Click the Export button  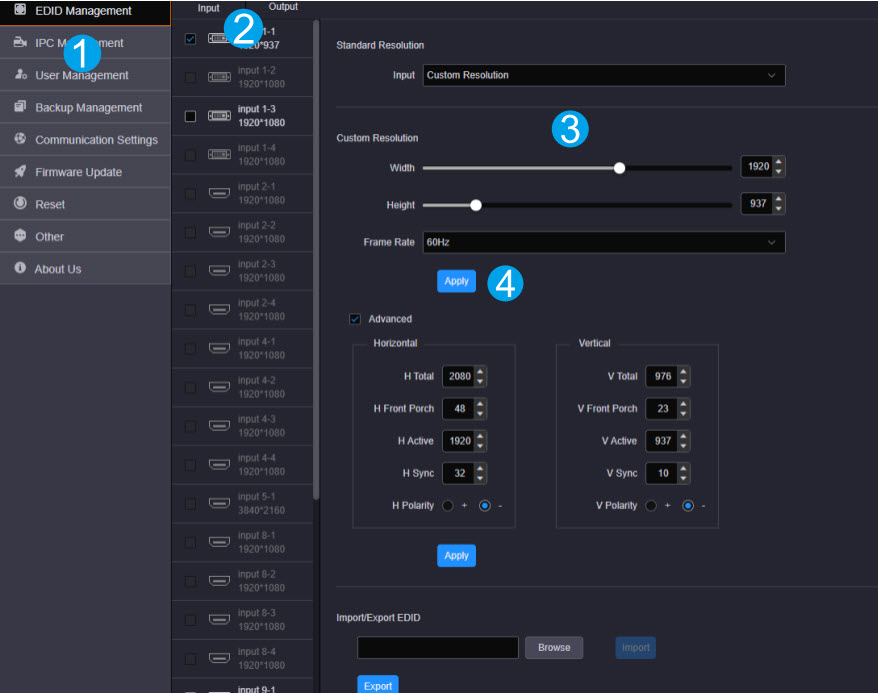[377, 686]
